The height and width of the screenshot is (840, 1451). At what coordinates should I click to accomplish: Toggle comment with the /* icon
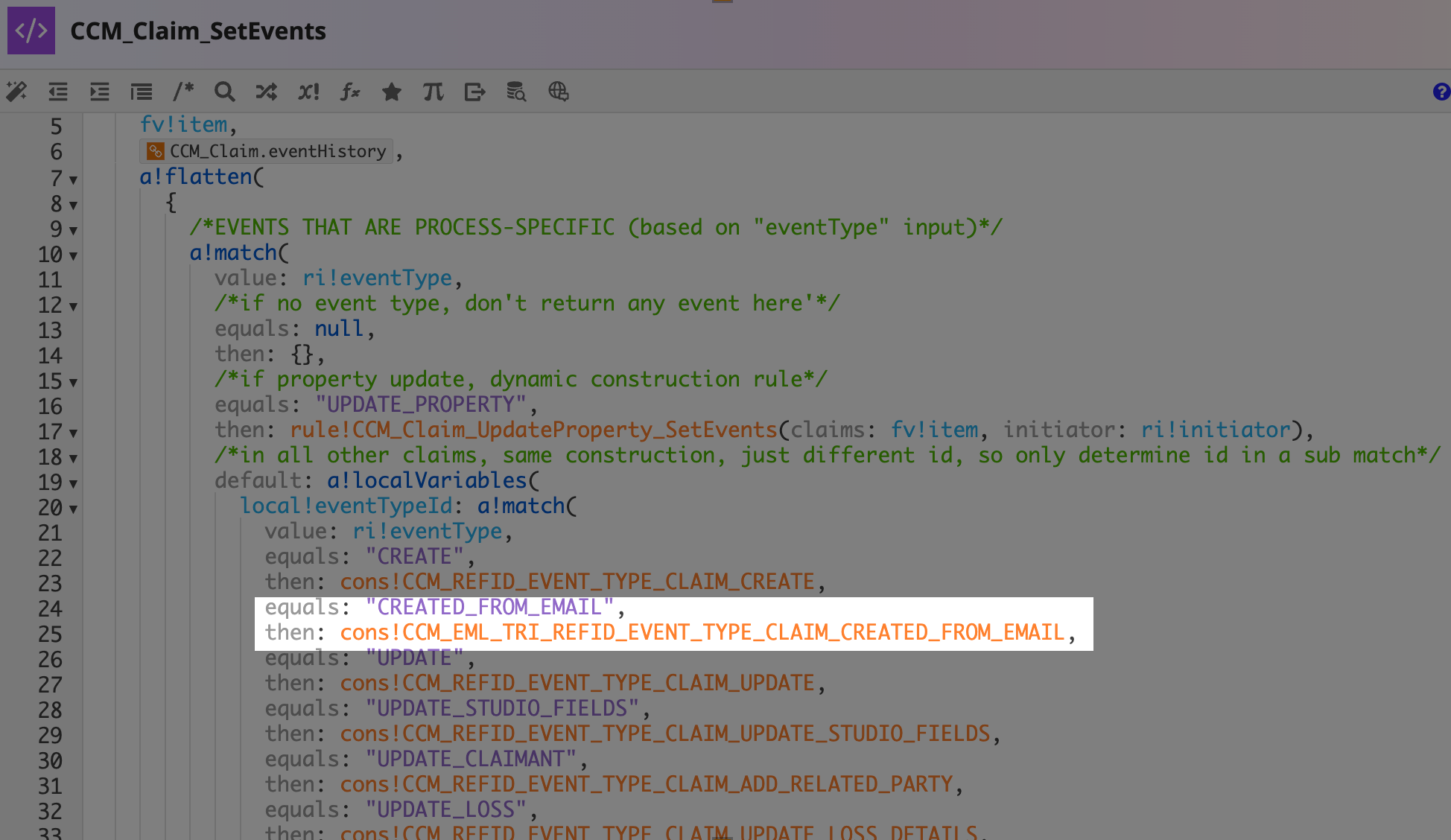coord(183,92)
